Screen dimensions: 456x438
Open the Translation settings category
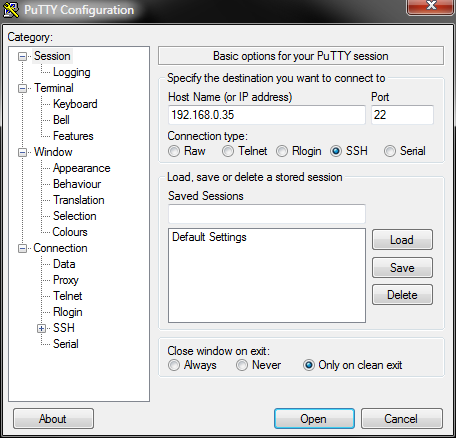(79, 200)
